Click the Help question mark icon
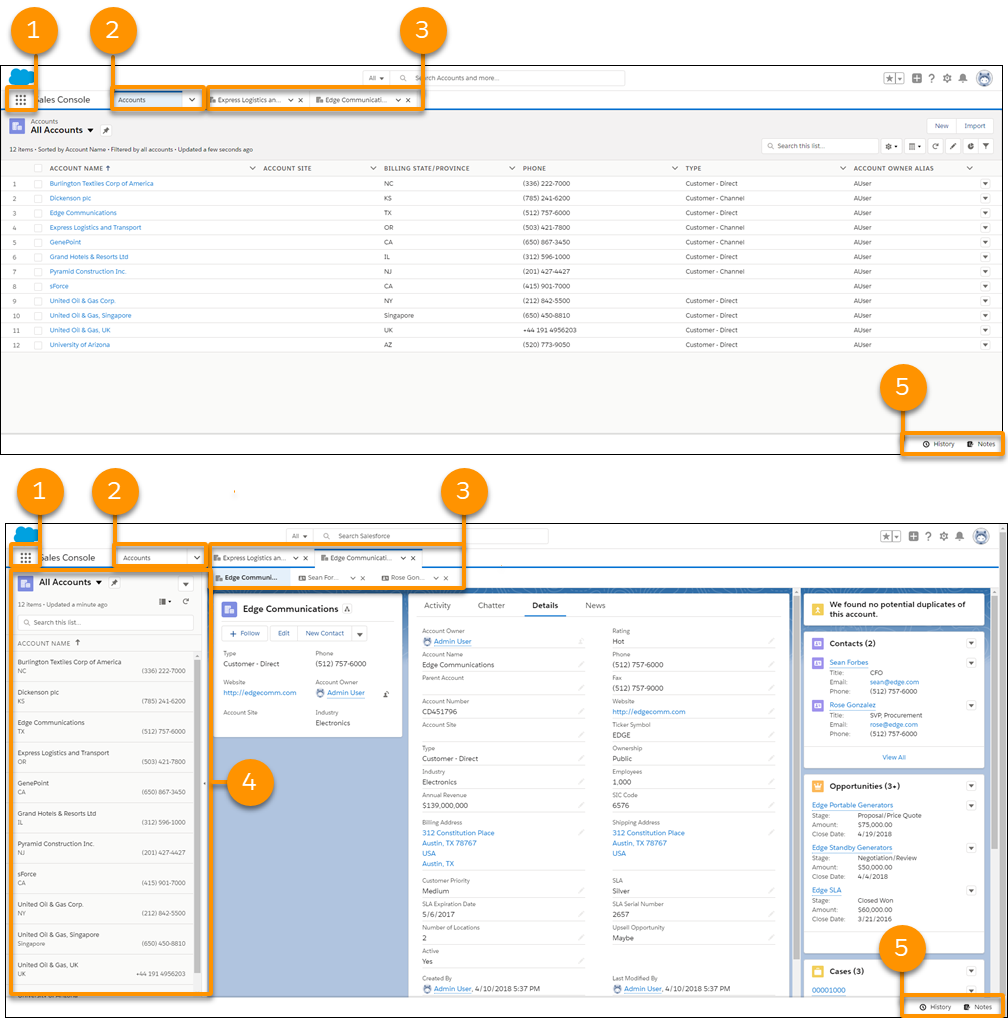This screenshot has width=1008, height=1021. (932, 78)
